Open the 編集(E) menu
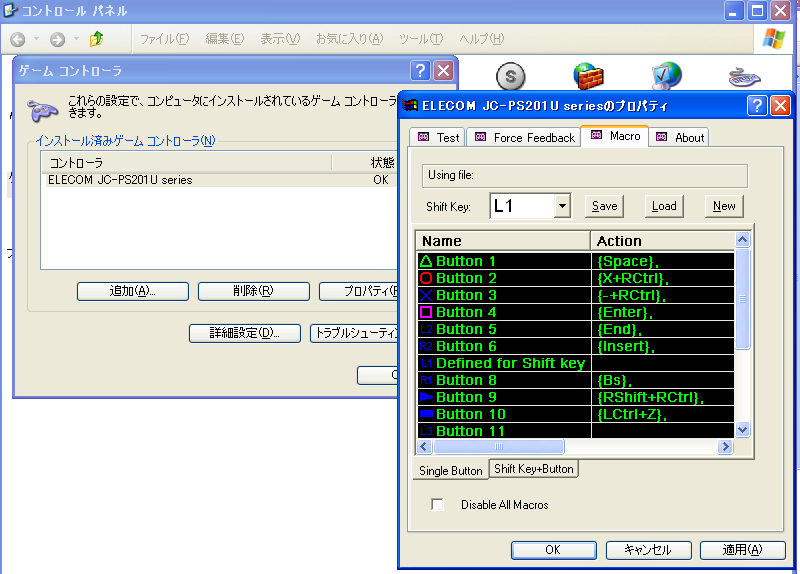Screen dimensions: 800x574 (x=224, y=39)
